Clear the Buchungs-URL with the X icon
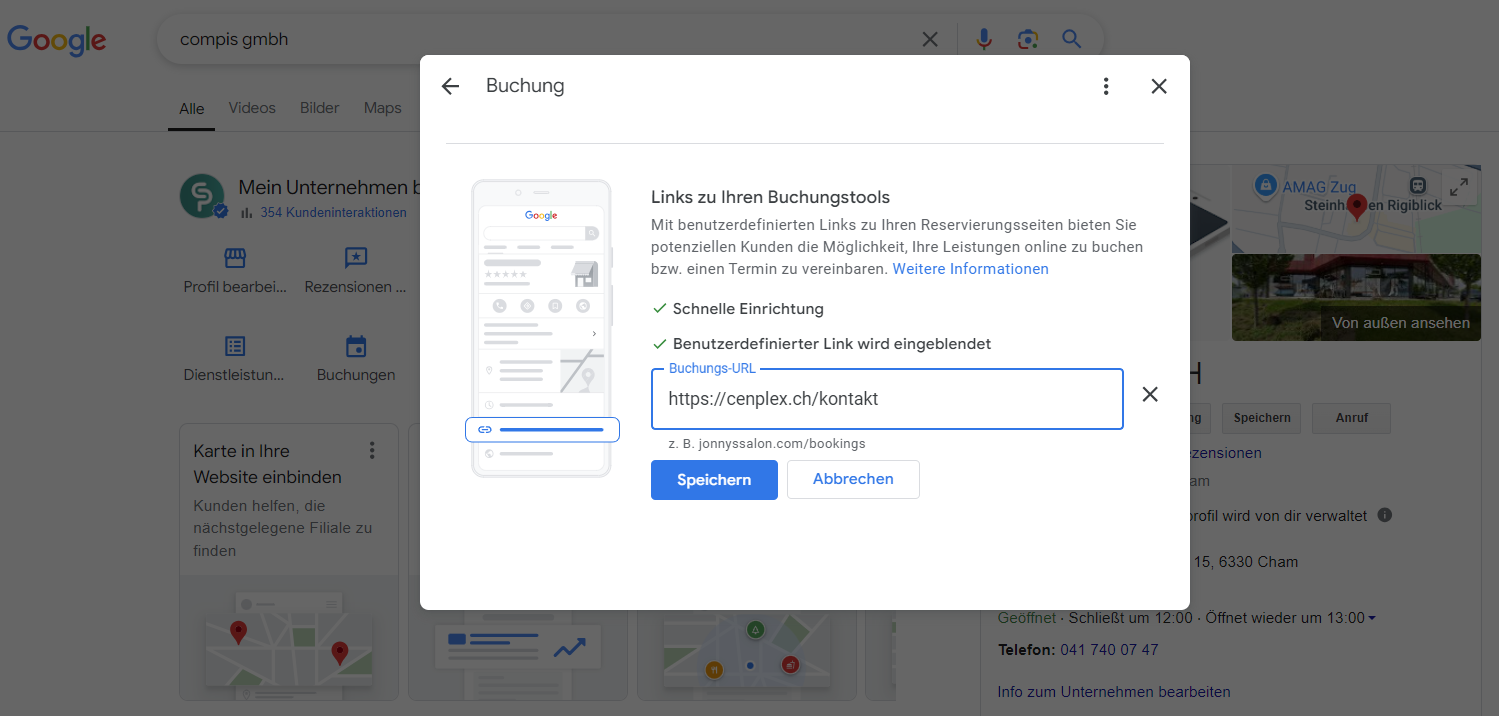1499x716 pixels. pyautogui.click(x=1150, y=394)
